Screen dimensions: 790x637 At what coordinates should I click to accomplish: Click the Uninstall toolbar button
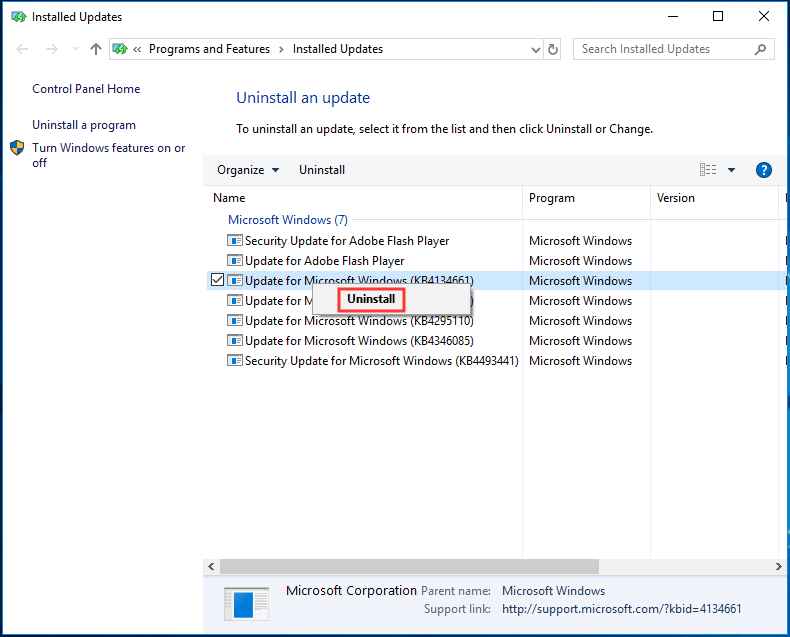pos(322,170)
